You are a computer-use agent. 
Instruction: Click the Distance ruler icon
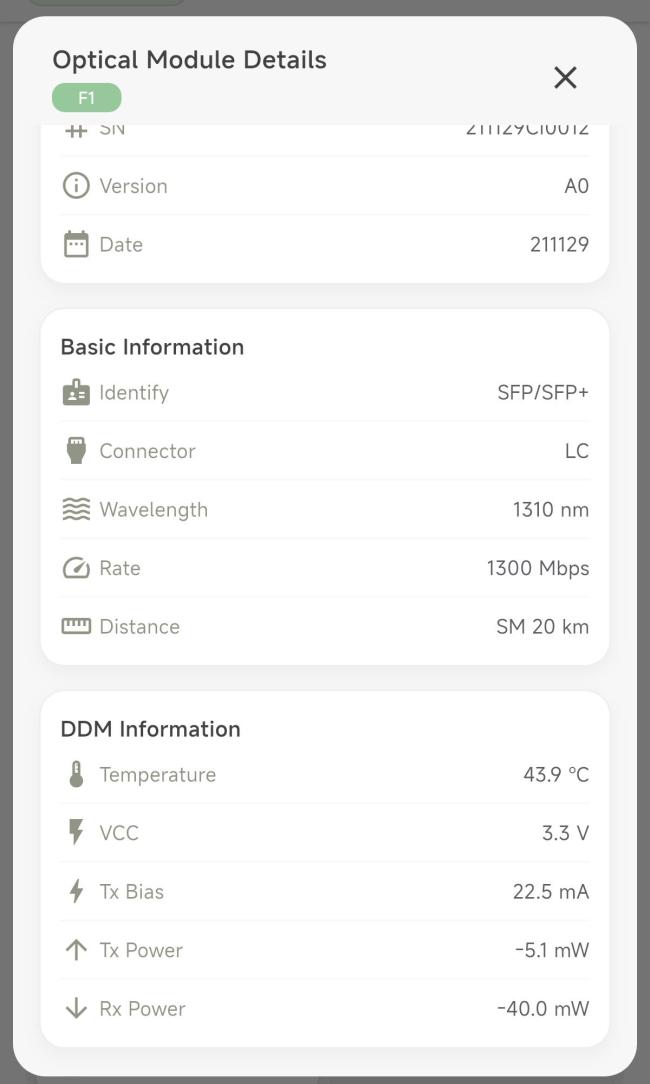pyautogui.click(x=76, y=626)
